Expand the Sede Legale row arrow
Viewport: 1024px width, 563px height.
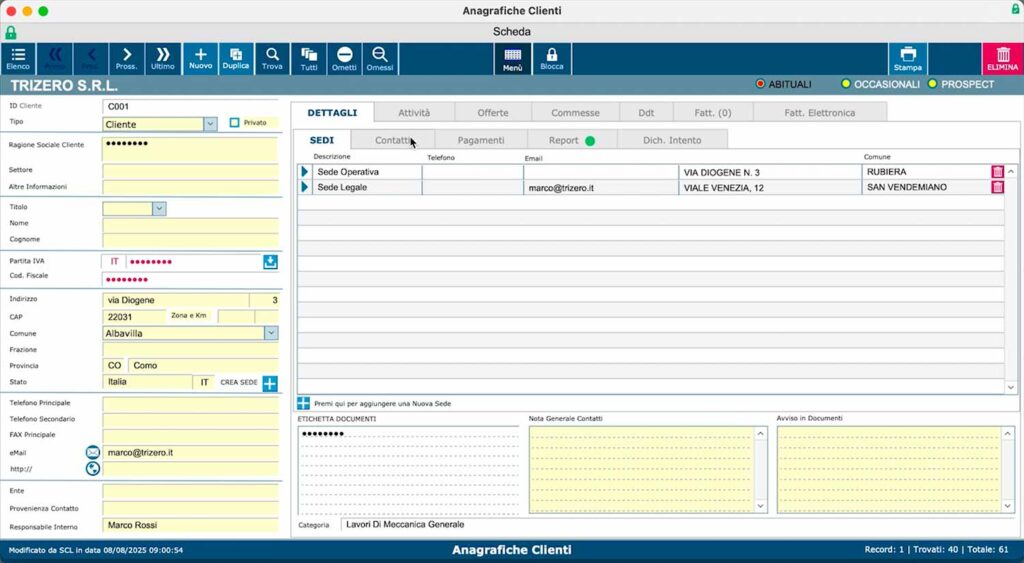304,187
